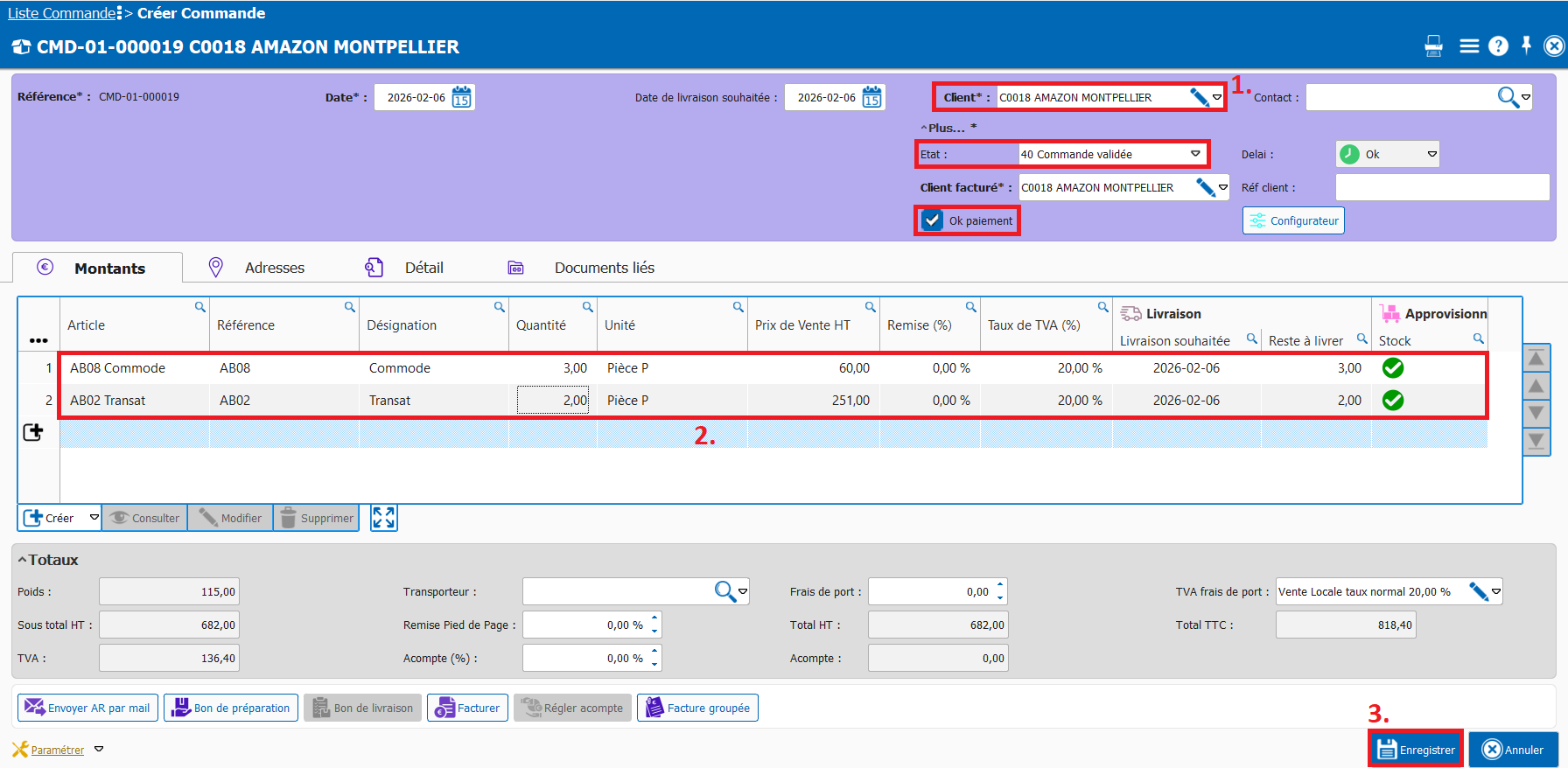1568x768 pixels.
Task: Open the Documents liés tab
Action: point(604,268)
